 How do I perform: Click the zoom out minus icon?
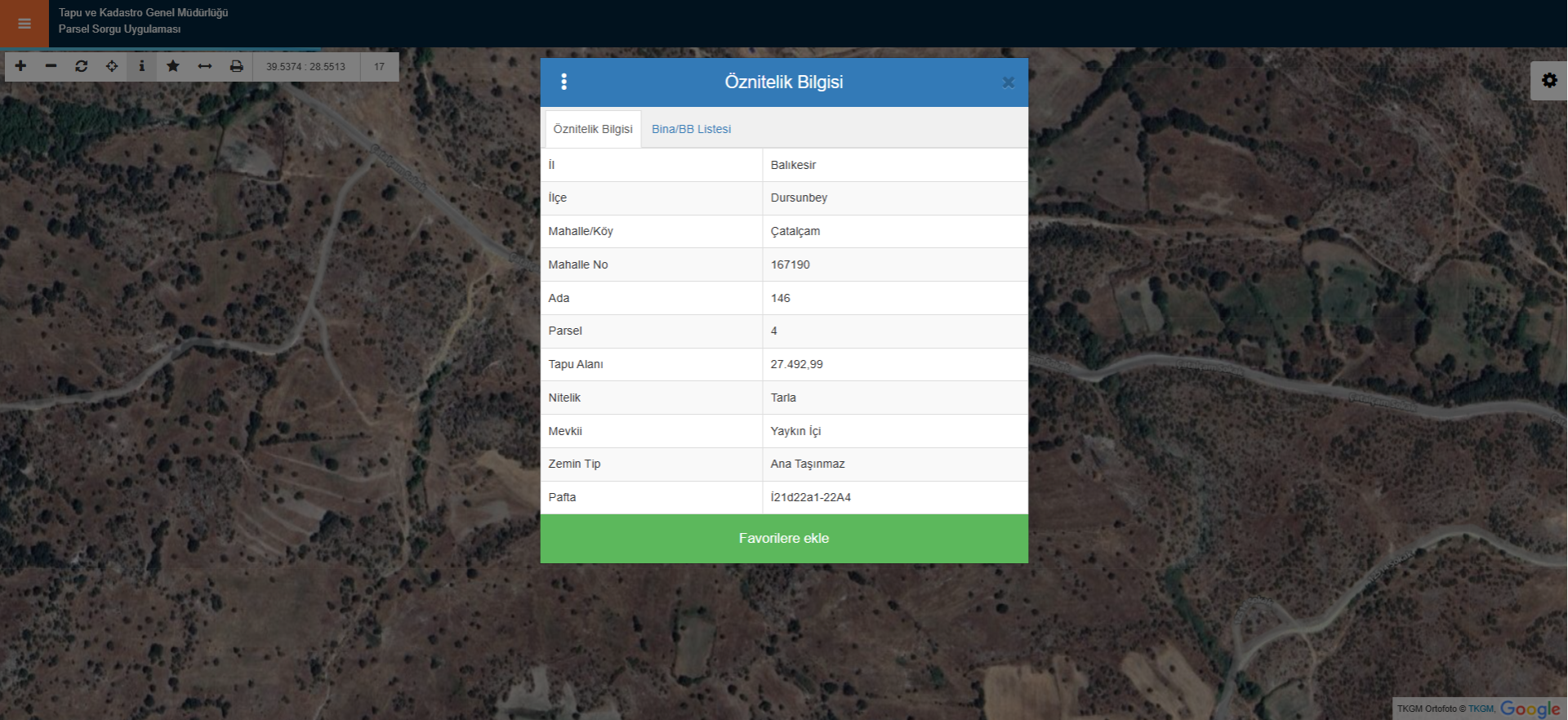coord(51,66)
